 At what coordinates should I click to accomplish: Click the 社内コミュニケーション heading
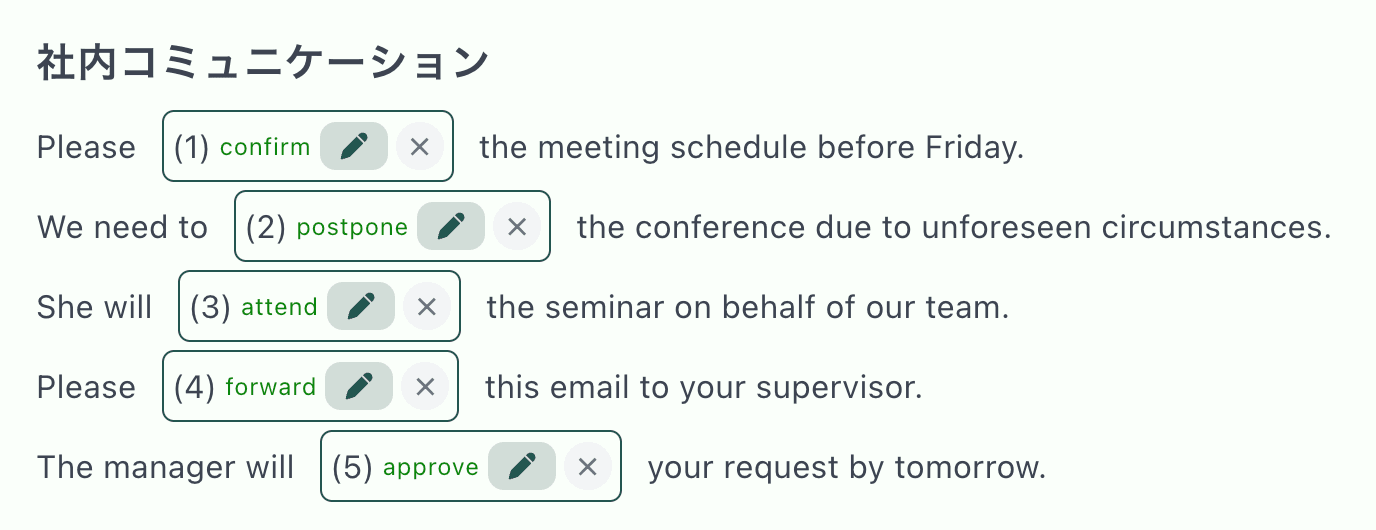[x=263, y=64]
